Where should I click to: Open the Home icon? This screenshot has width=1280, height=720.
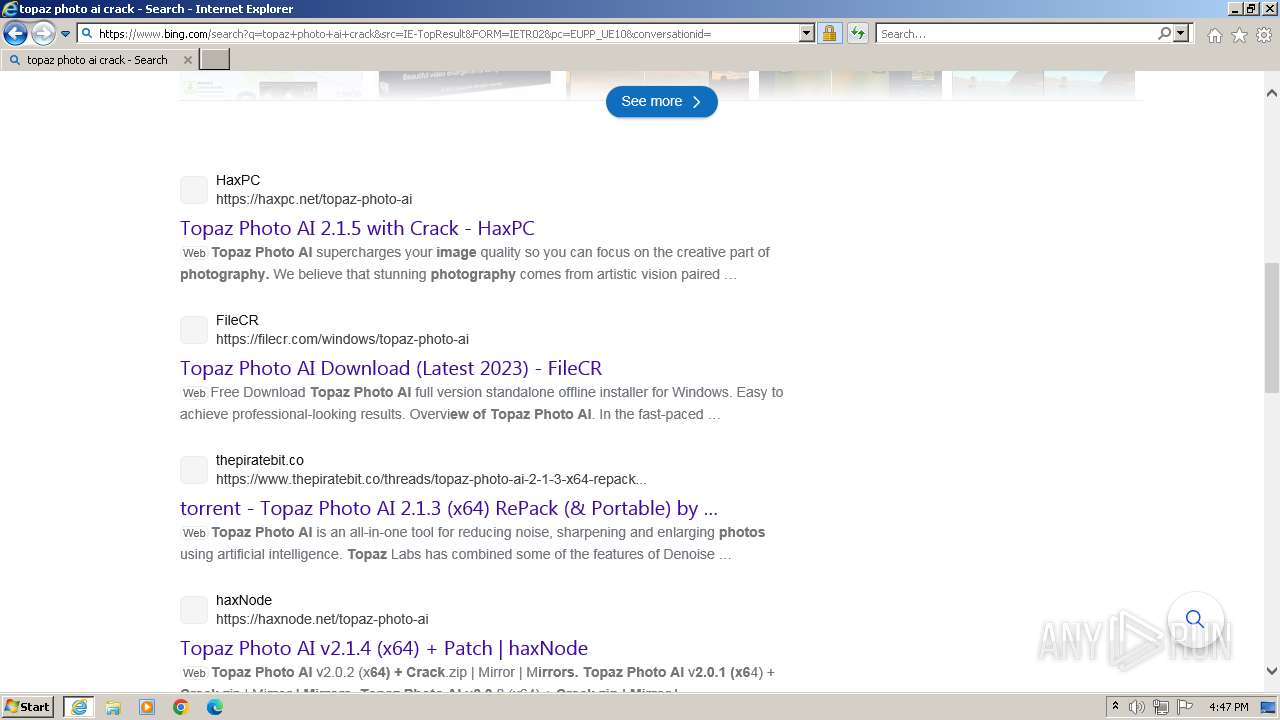tap(1214, 35)
